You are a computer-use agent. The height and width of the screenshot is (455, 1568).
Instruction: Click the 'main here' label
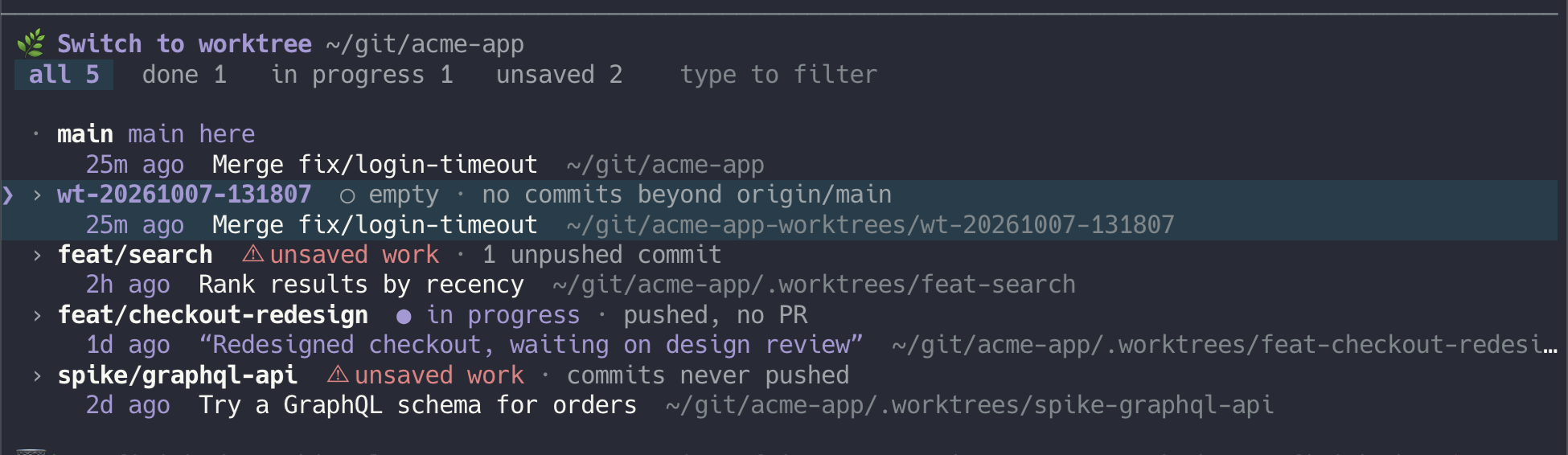[191, 134]
